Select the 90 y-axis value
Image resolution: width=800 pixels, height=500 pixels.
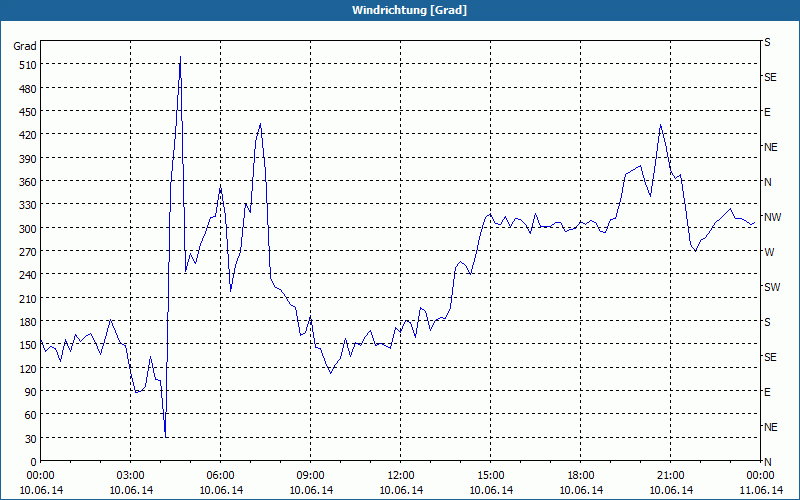pyautogui.click(x=31, y=392)
